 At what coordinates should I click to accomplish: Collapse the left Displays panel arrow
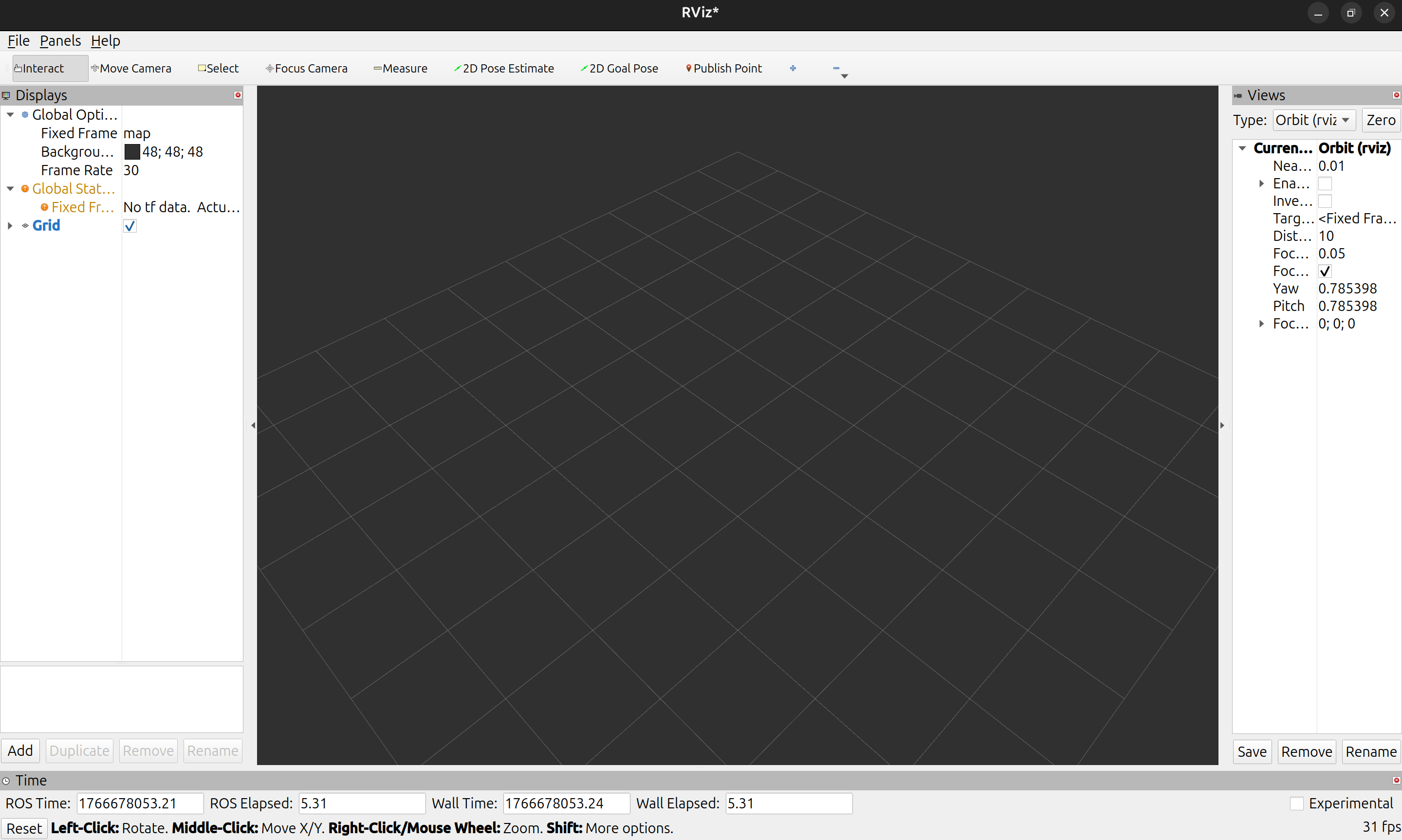click(x=253, y=425)
